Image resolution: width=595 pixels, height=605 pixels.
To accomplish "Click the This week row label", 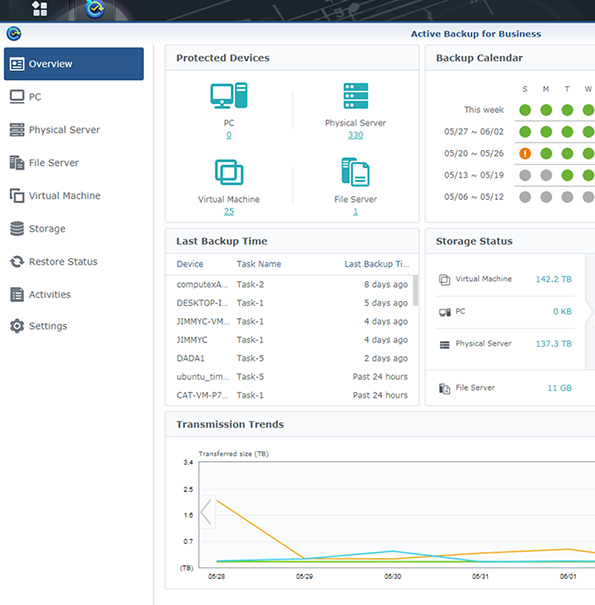I will coord(484,110).
